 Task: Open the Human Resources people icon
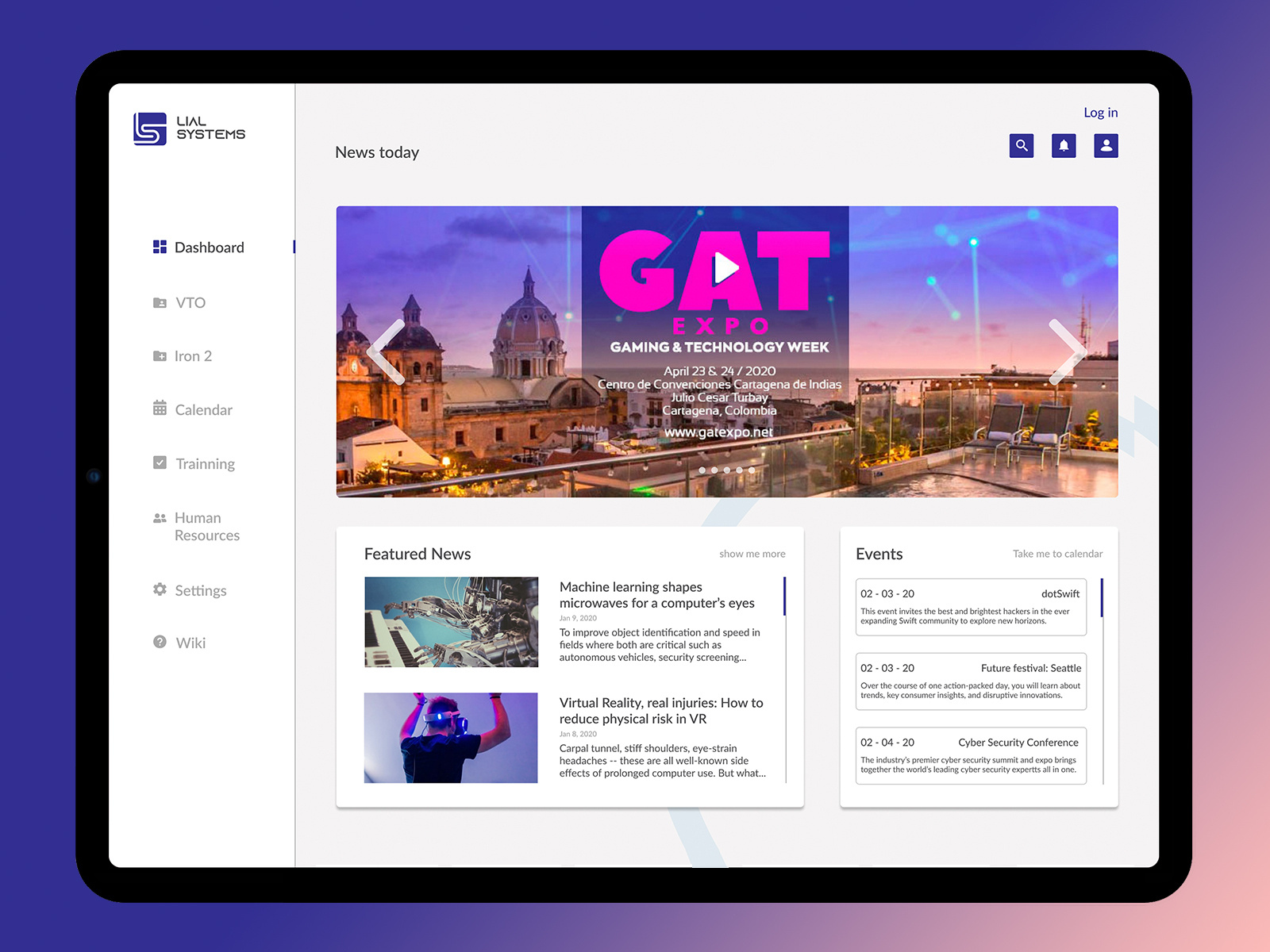tap(159, 517)
